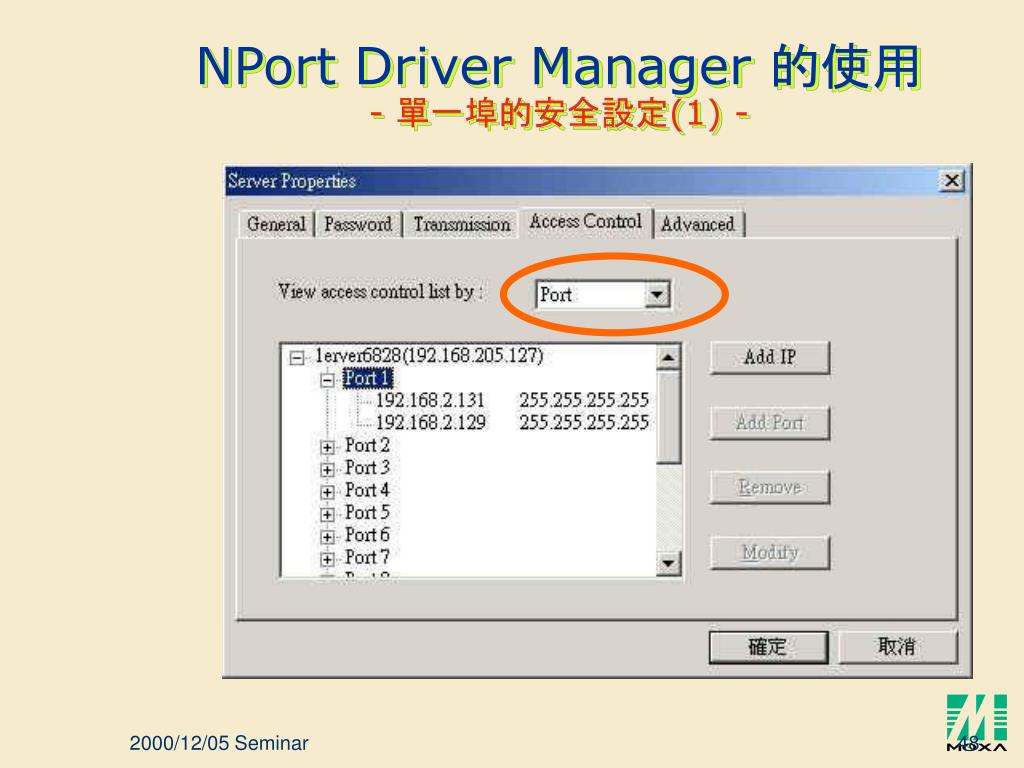The height and width of the screenshot is (768, 1024).
Task: Click the Add Port button
Action: (x=769, y=423)
